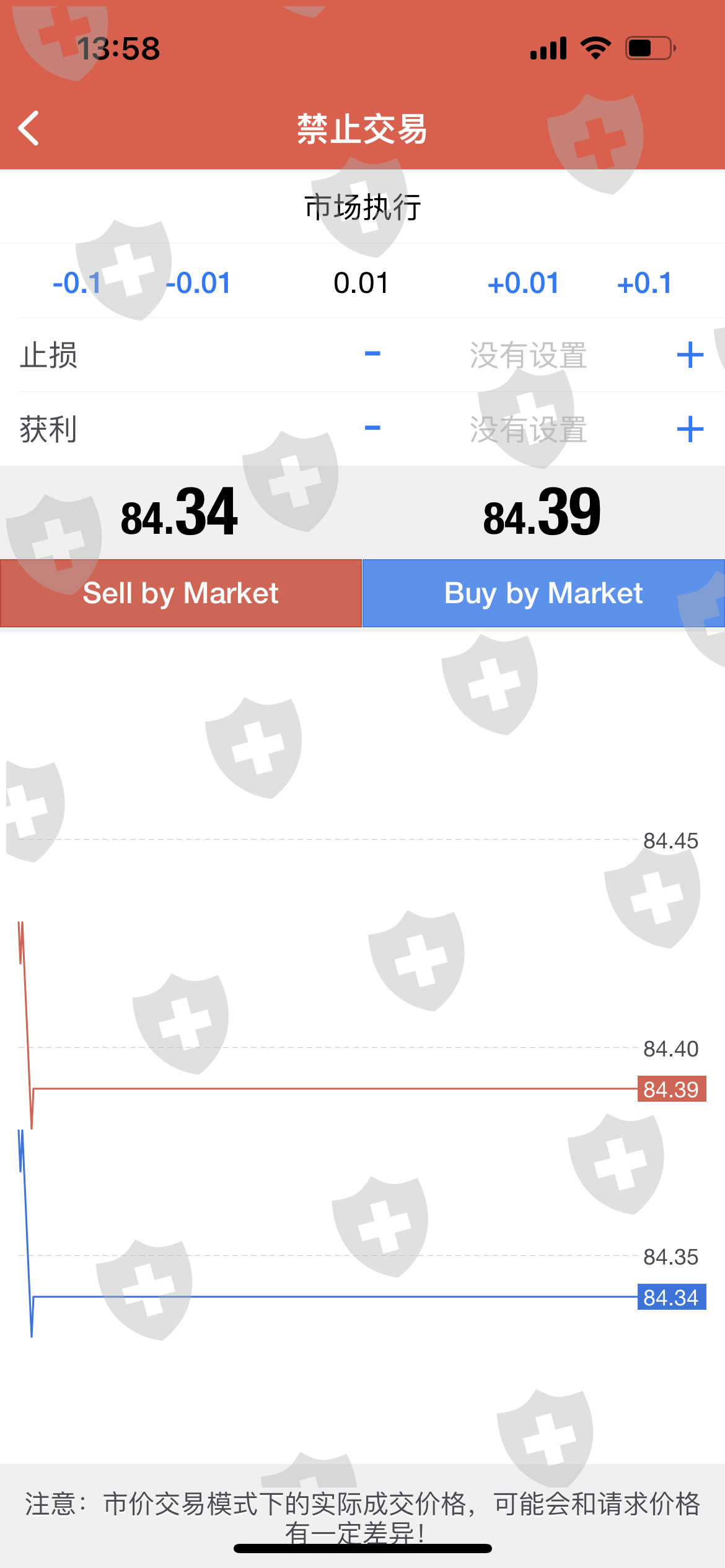Viewport: 725px width, 1568px height.
Task: Tap the plus icon for 获利
Action: pyautogui.click(x=690, y=429)
